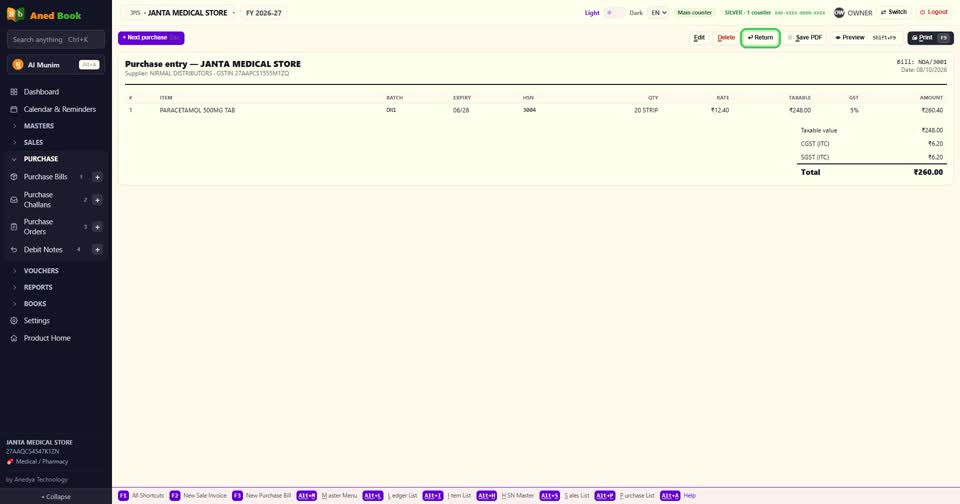Click the expiry value 06/28
Viewport: 960px width, 504px height.
pos(460,110)
